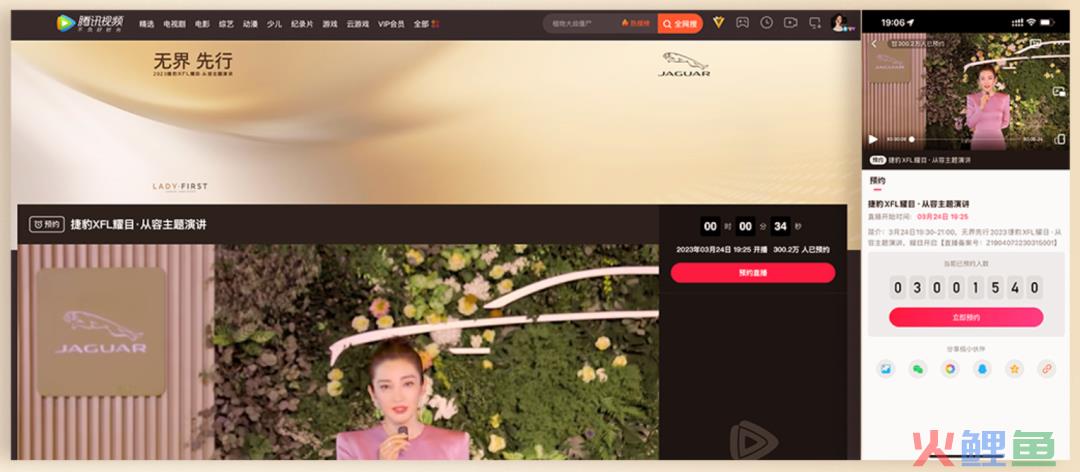Screen dimensions: 1080x472
Task: Switch to the 少儿 category
Action: (274, 23)
